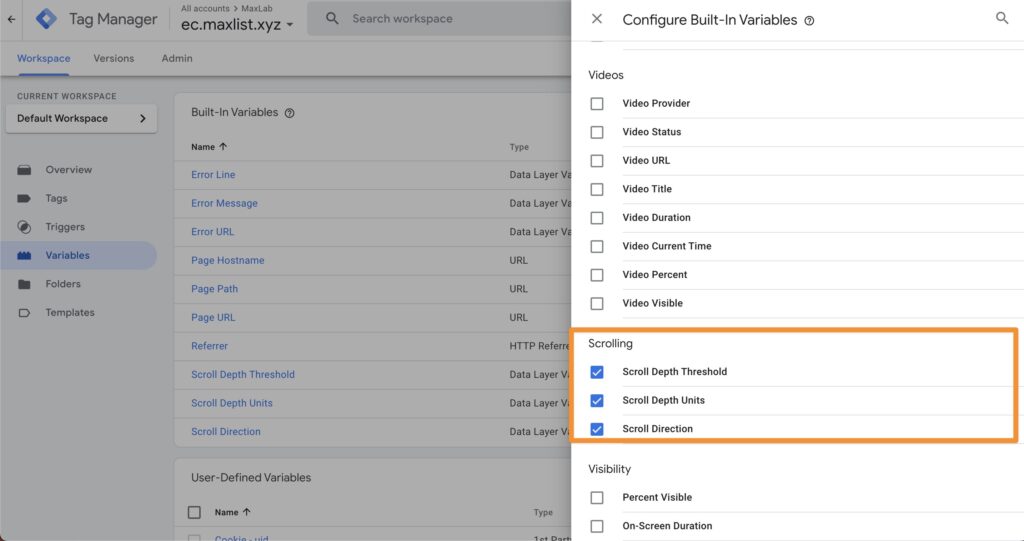
Task: Click the Overview sidebar icon
Action: point(24,170)
